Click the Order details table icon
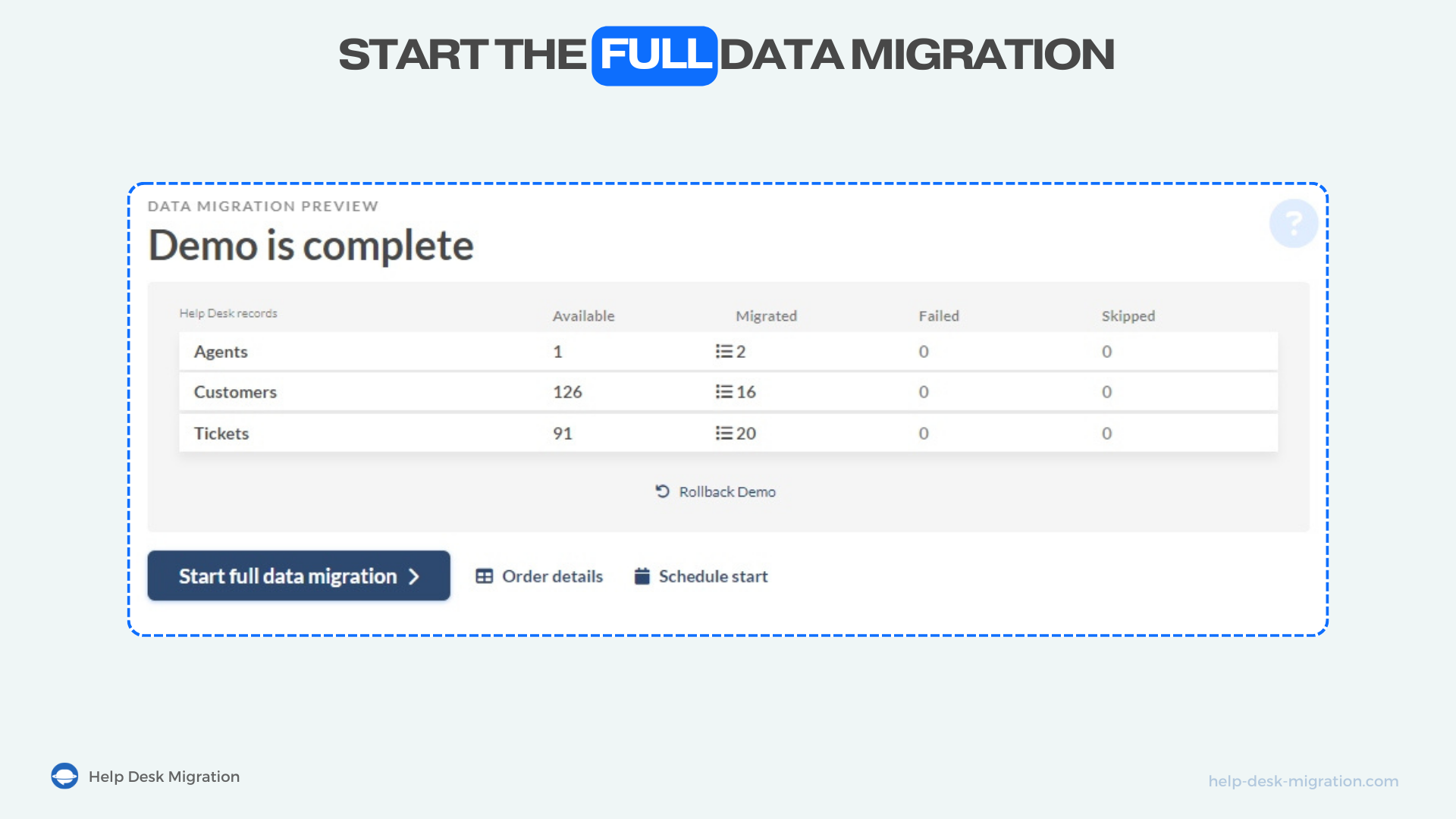 click(x=484, y=576)
